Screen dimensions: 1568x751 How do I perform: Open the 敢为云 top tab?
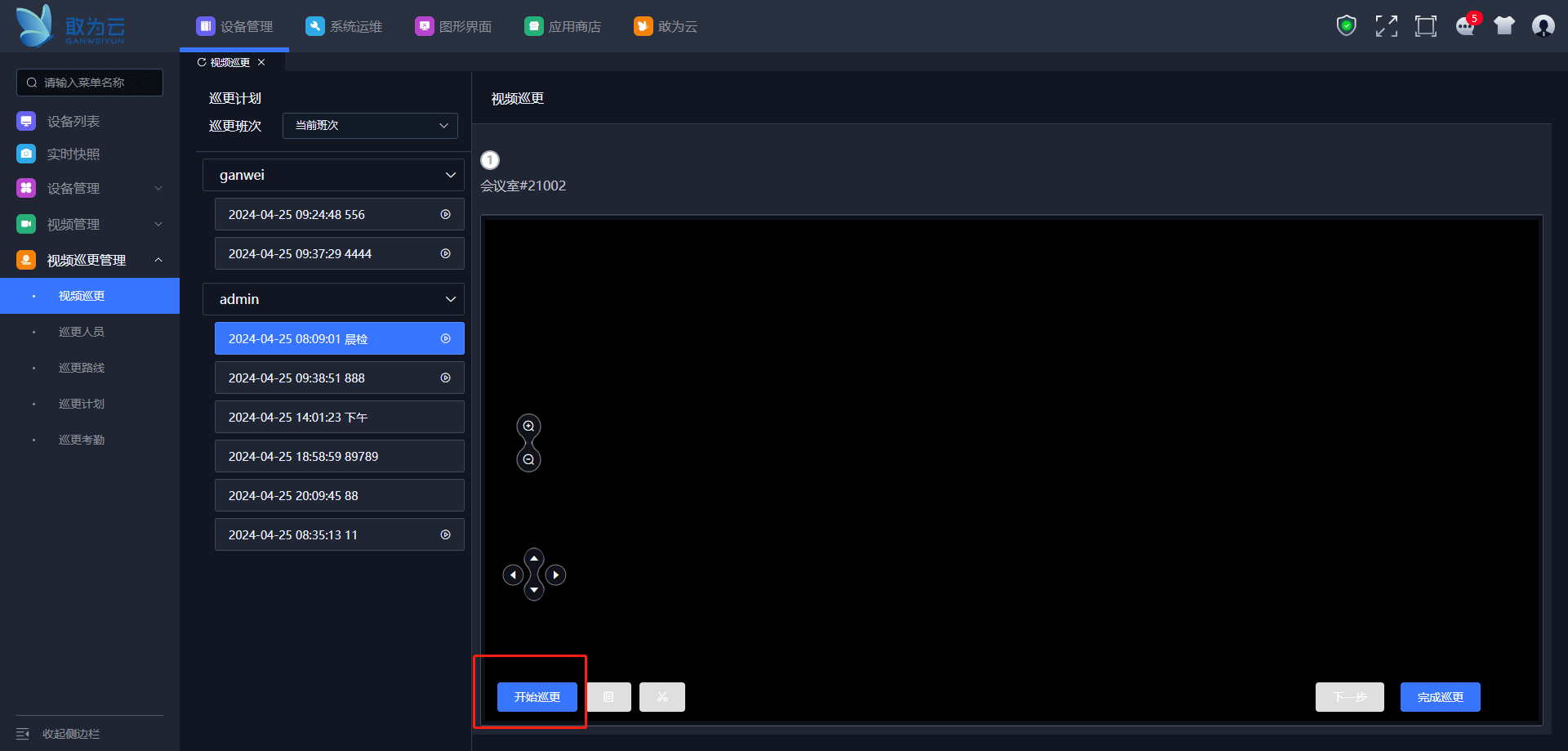(x=666, y=26)
